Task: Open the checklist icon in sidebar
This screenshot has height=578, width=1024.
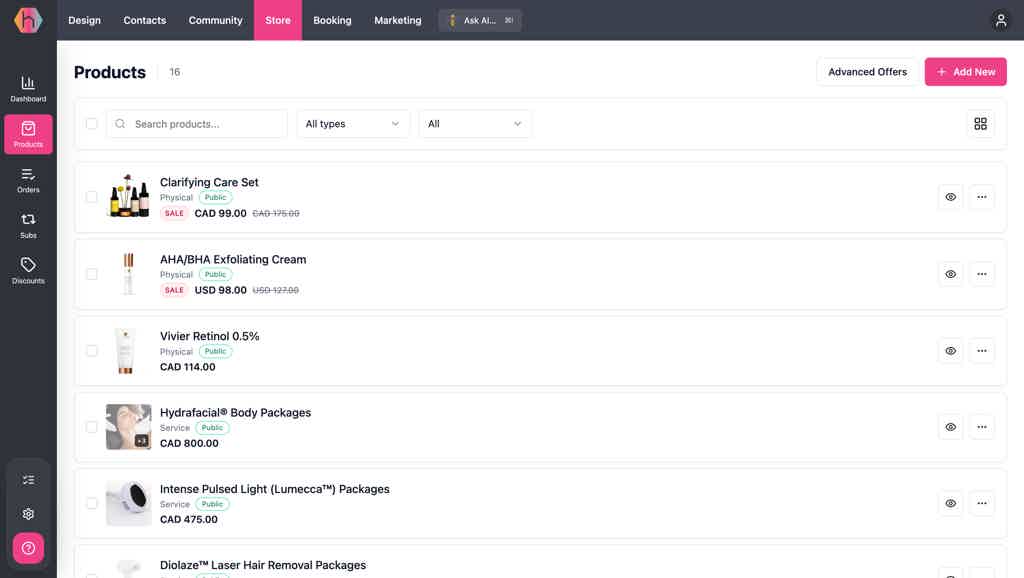Action: pyautogui.click(x=28, y=480)
